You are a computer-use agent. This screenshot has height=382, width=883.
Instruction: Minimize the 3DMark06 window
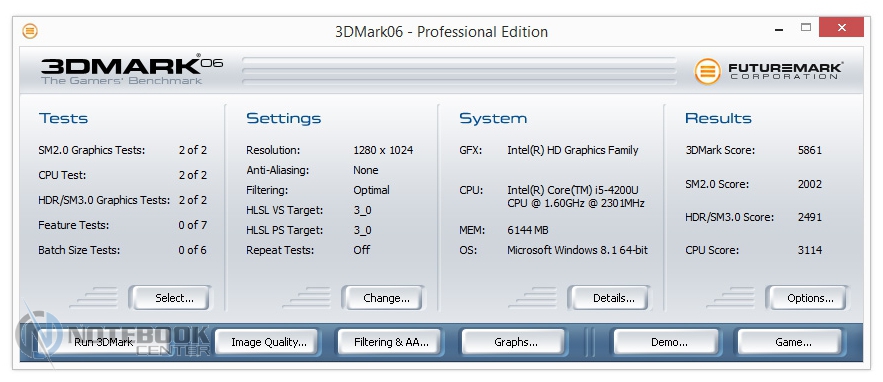(779, 29)
